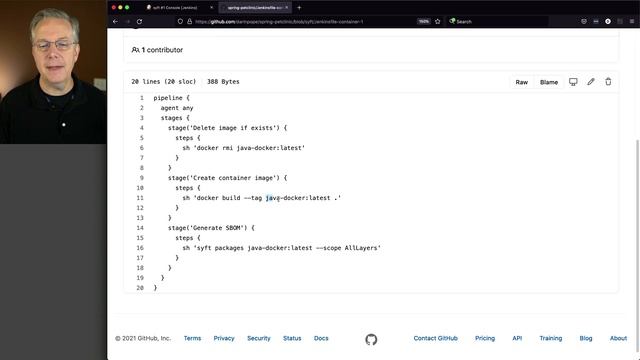The image size is (640, 360).
Task: Click the '388 Bytes' file size text
Action: click(223, 82)
